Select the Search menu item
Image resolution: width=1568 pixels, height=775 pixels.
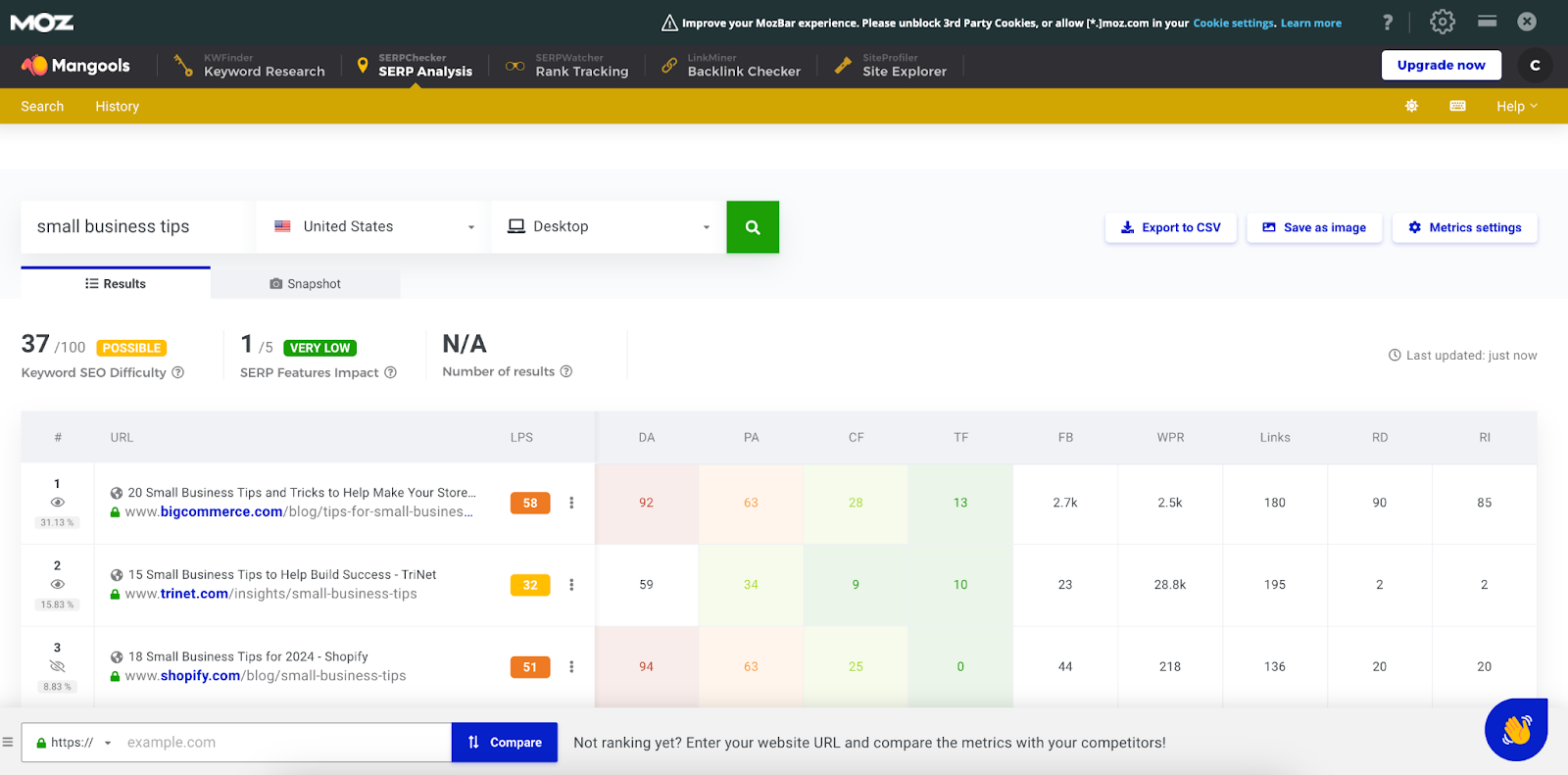pyautogui.click(x=42, y=106)
